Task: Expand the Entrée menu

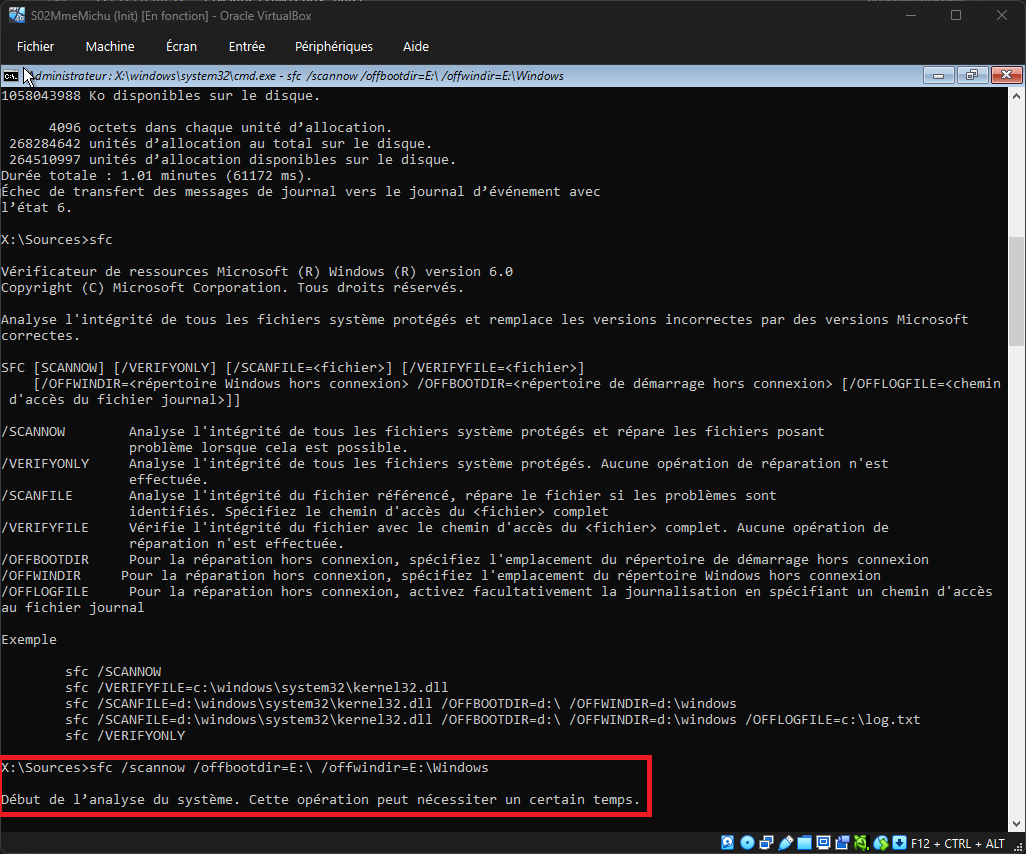Action: tap(247, 46)
